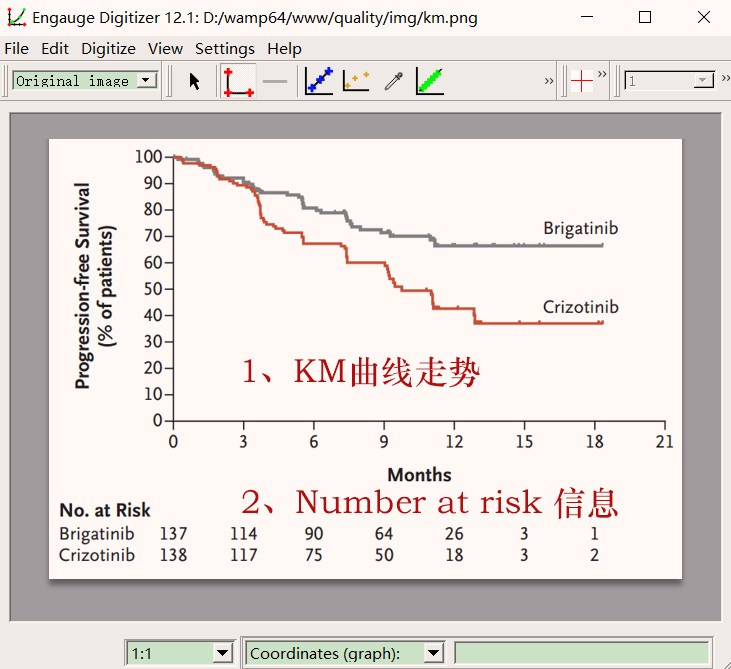Click the 137 value in Brigatinib row

173,533
